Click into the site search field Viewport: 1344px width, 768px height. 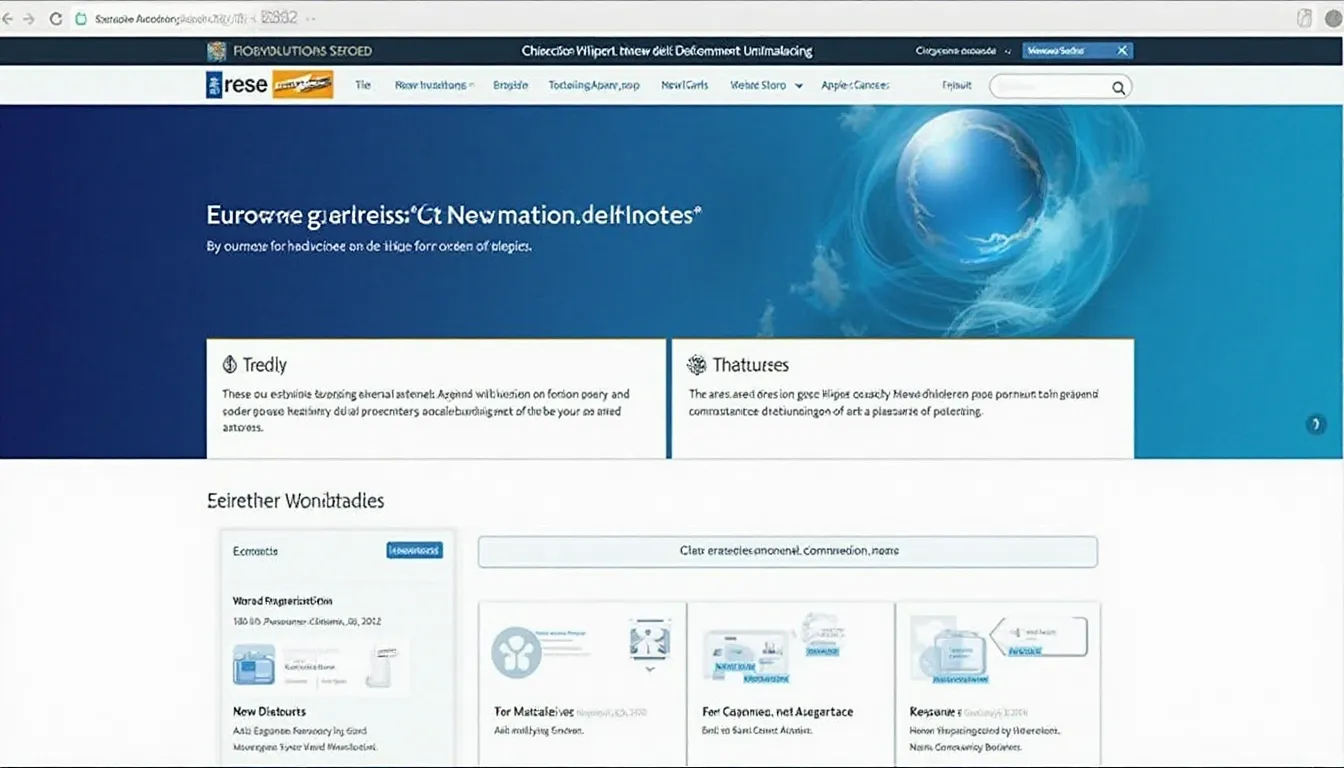(1060, 87)
